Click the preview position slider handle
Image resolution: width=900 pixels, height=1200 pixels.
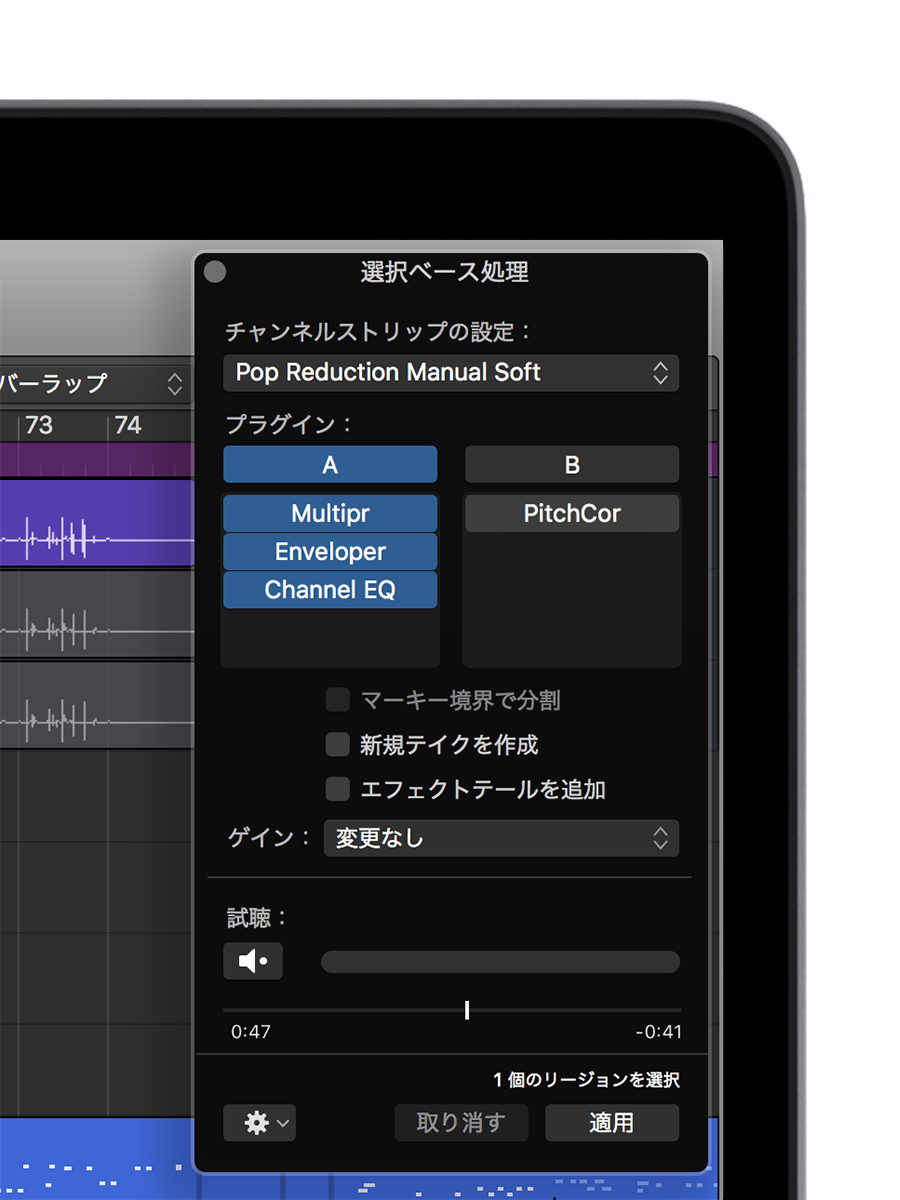click(x=467, y=1010)
